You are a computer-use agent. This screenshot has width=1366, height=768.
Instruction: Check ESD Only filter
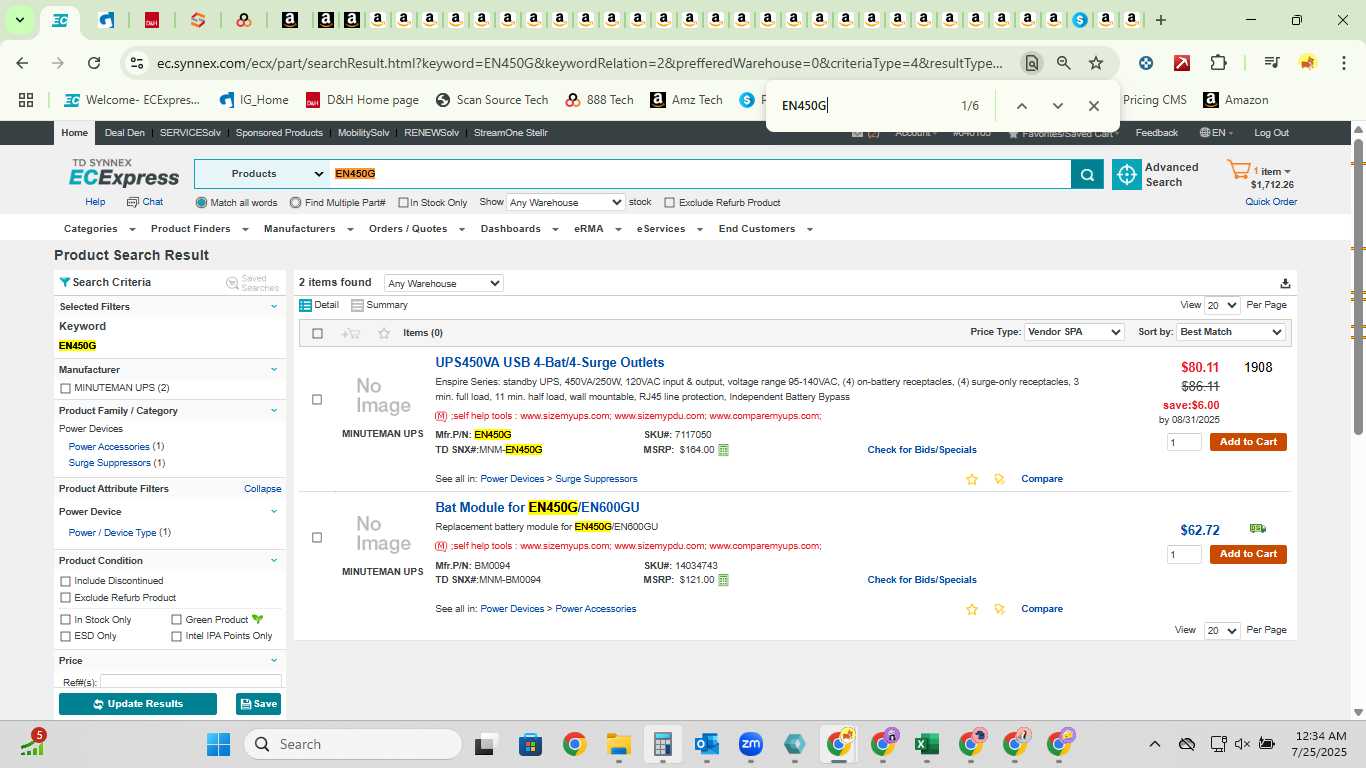coord(66,636)
